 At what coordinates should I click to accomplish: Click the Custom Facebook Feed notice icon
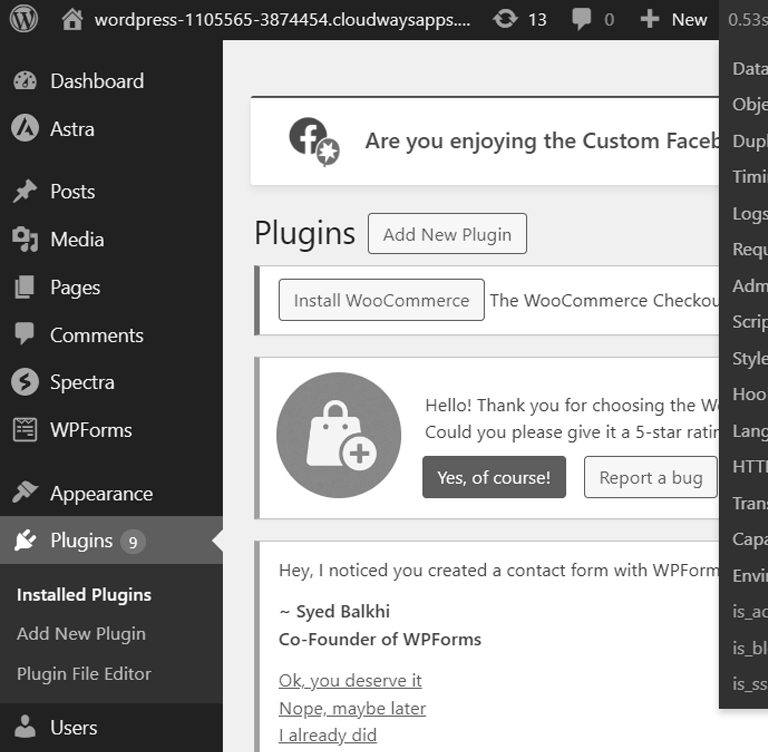click(314, 142)
